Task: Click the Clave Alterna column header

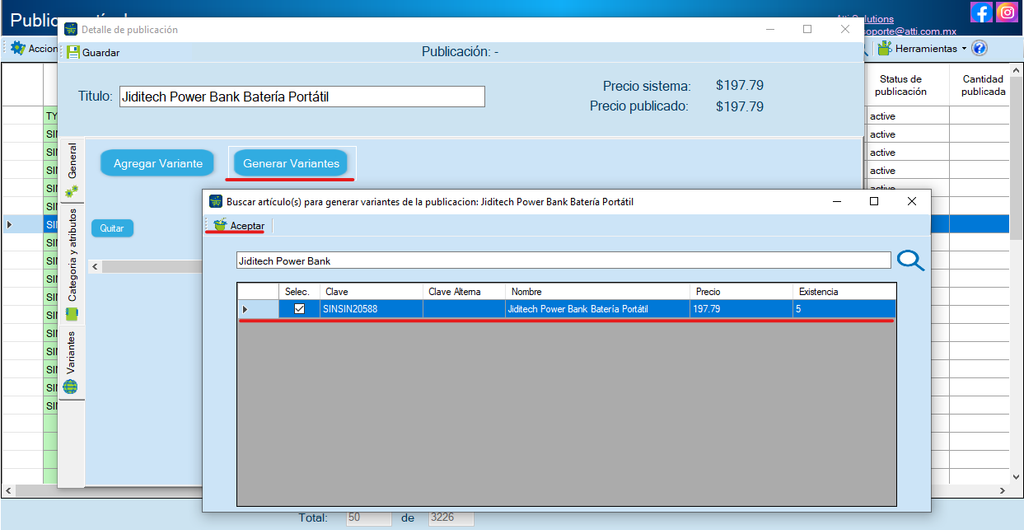Action: [464, 292]
